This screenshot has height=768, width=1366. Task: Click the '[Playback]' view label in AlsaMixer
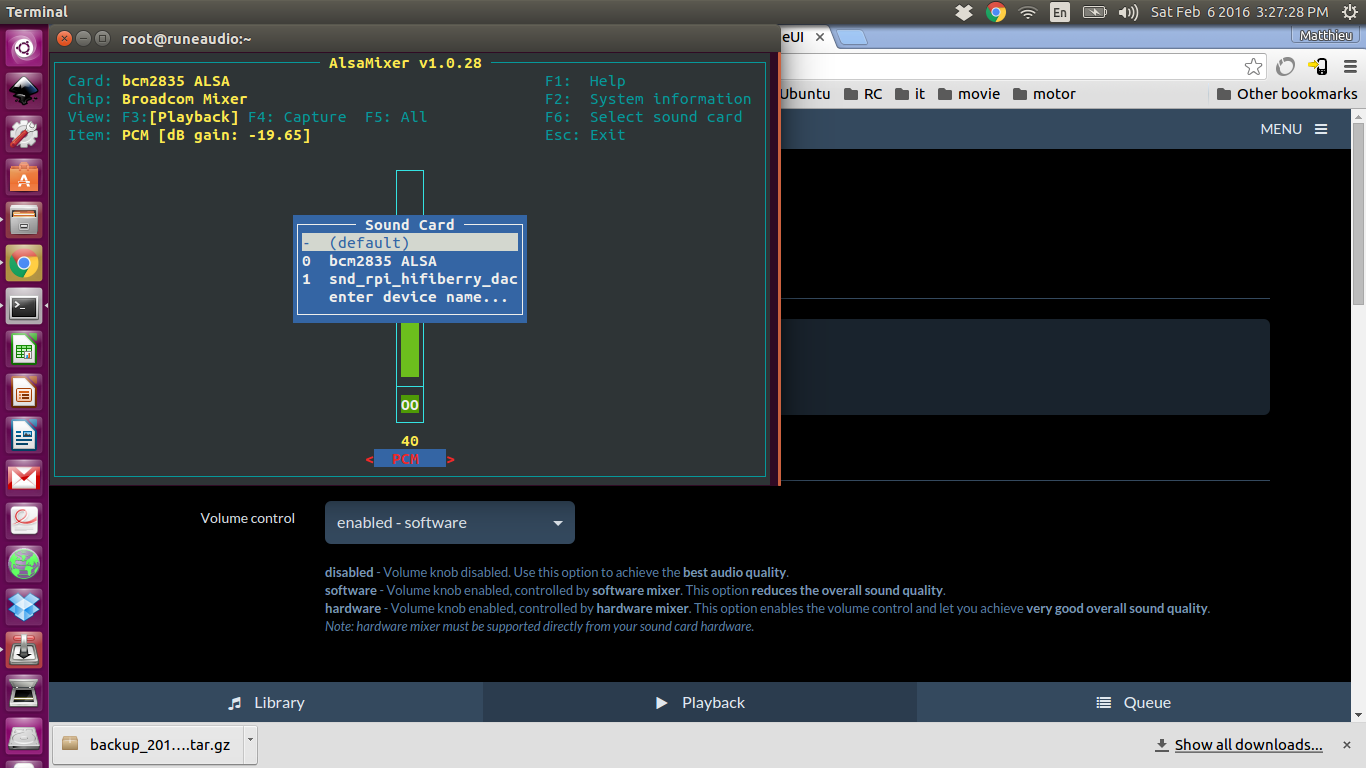click(194, 117)
